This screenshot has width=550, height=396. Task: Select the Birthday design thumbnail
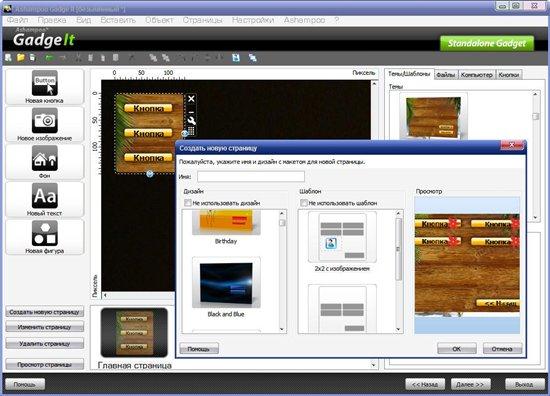[x=226, y=222]
